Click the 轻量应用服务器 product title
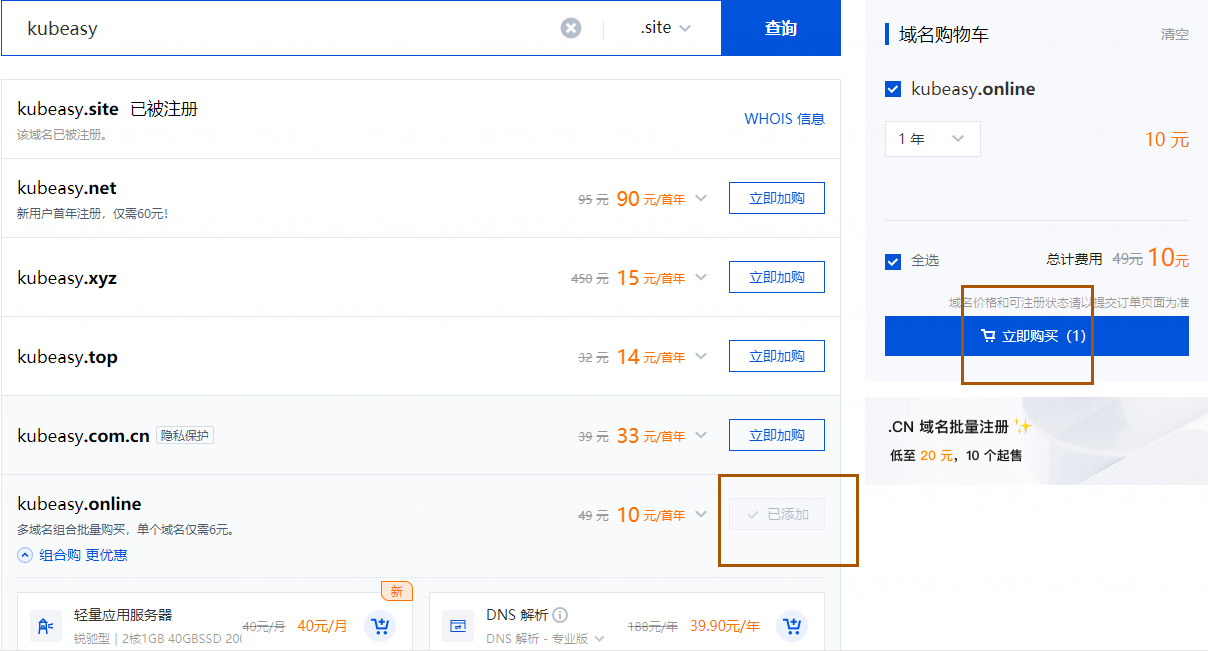The image size is (1208, 651). tap(123, 615)
